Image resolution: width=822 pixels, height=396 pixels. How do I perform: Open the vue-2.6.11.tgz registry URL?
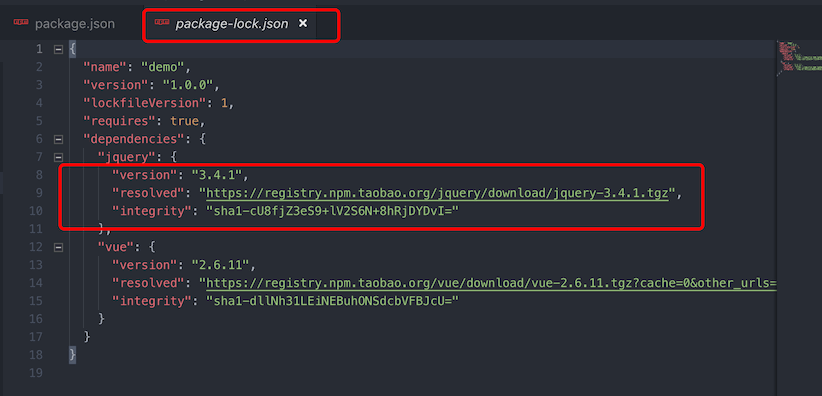point(491,283)
